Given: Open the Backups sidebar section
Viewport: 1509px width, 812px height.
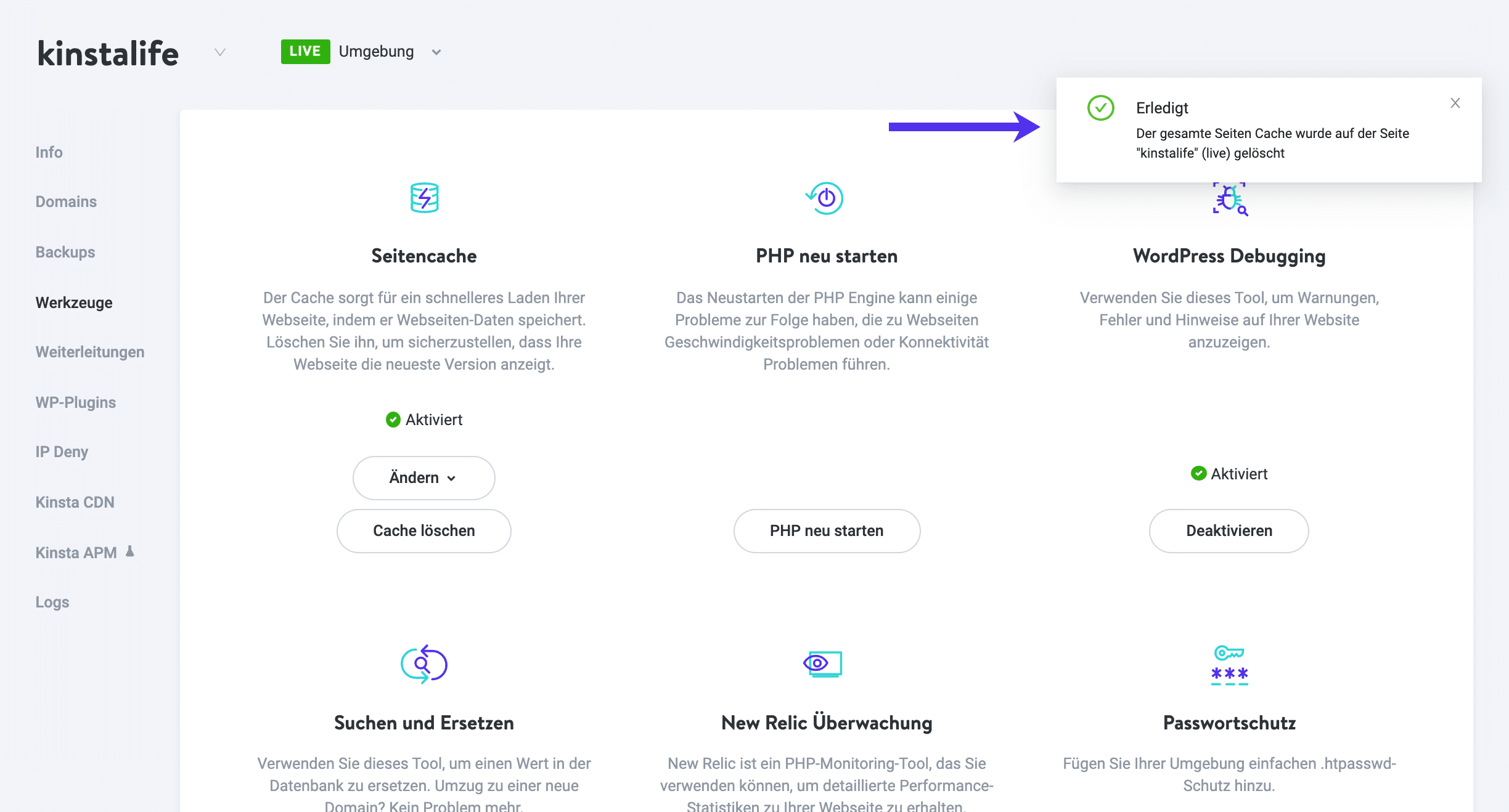Looking at the screenshot, I should (x=65, y=252).
